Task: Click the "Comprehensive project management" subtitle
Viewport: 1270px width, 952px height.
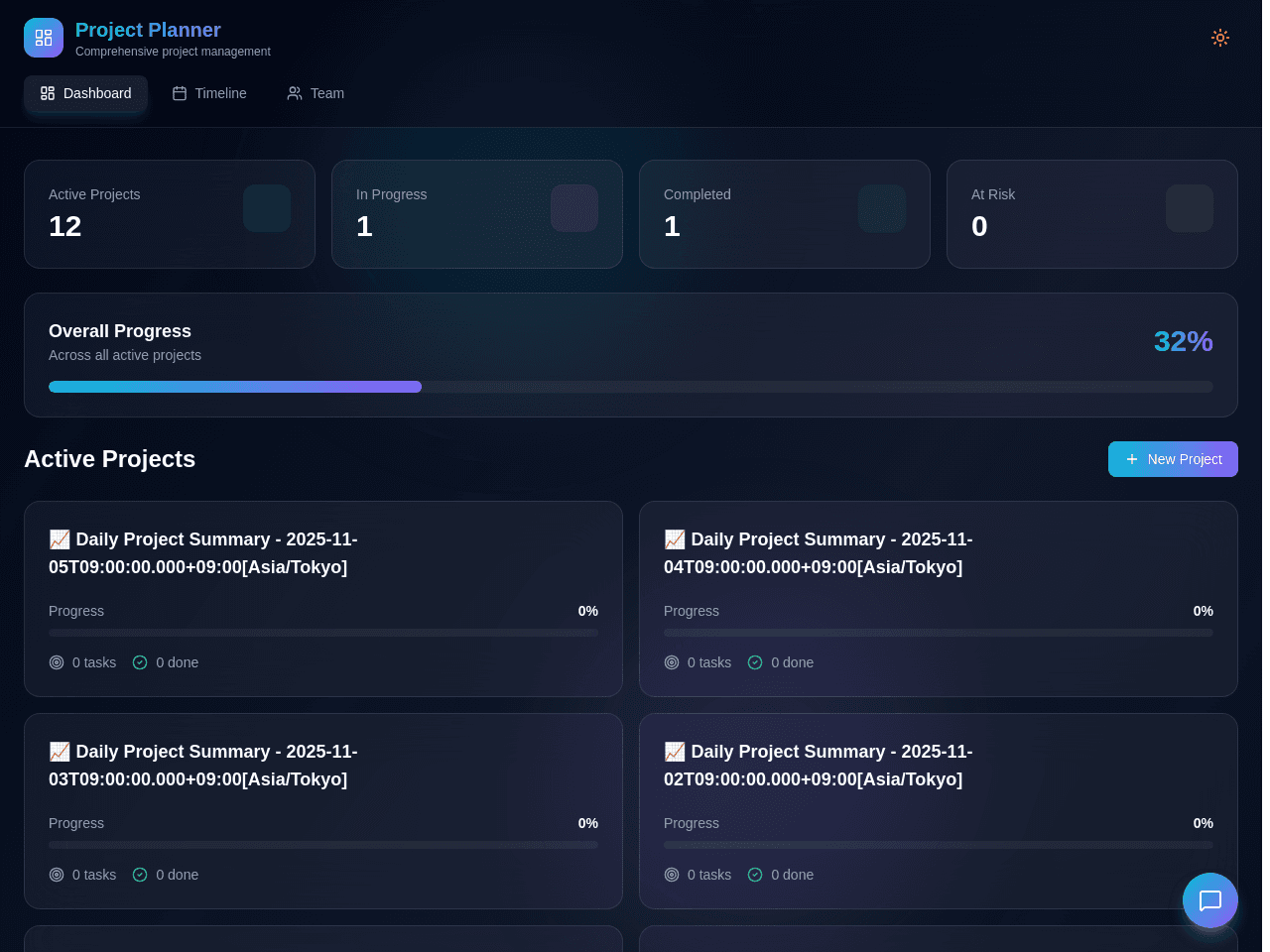Action: [x=173, y=52]
